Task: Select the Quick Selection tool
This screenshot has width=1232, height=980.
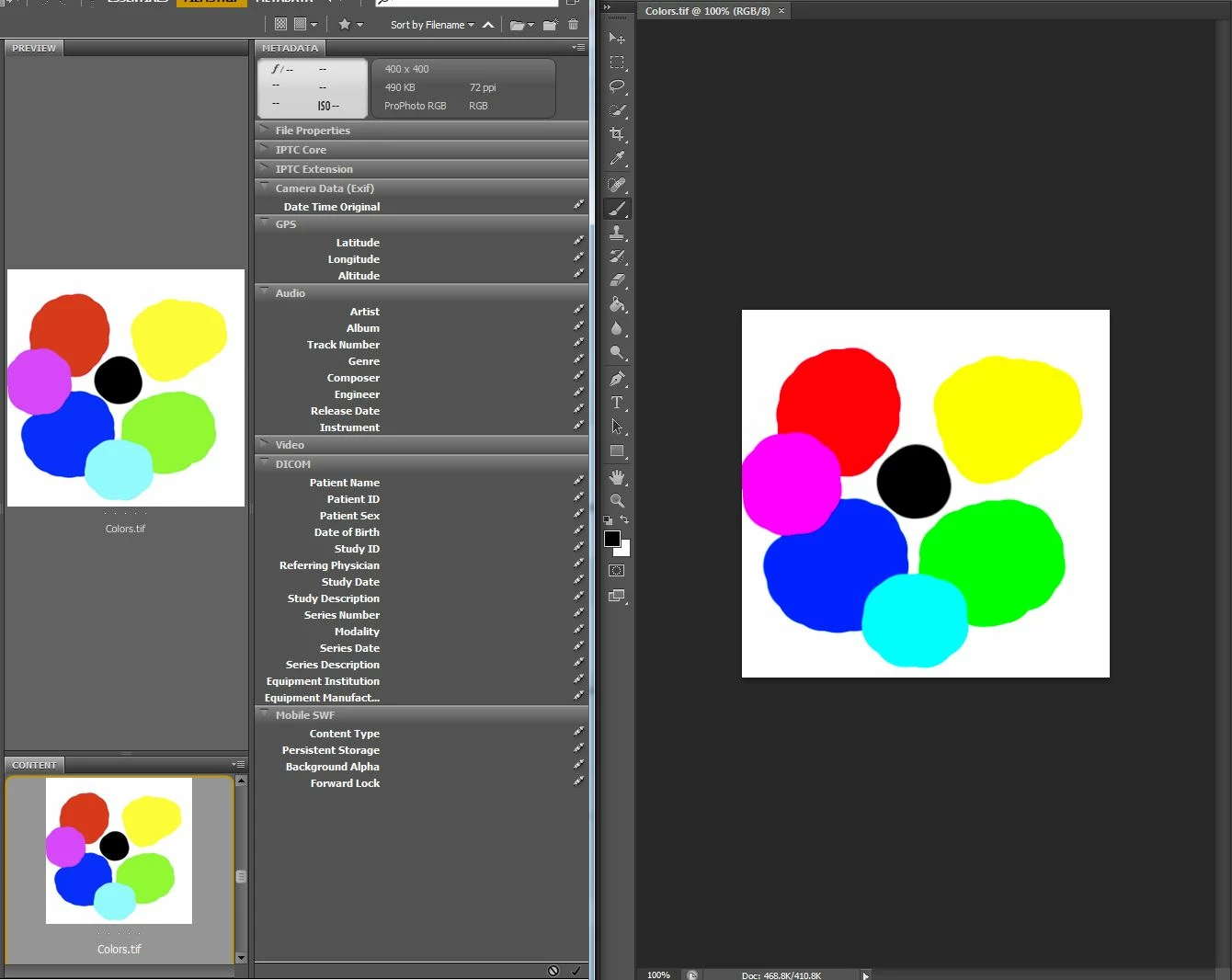Action: pos(617,110)
